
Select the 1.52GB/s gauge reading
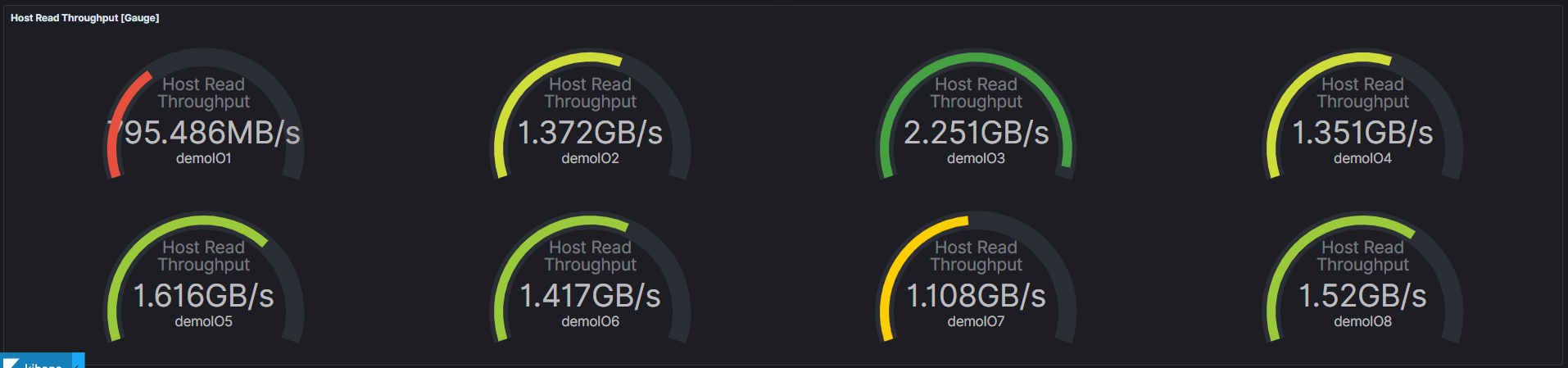click(x=1362, y=296)
